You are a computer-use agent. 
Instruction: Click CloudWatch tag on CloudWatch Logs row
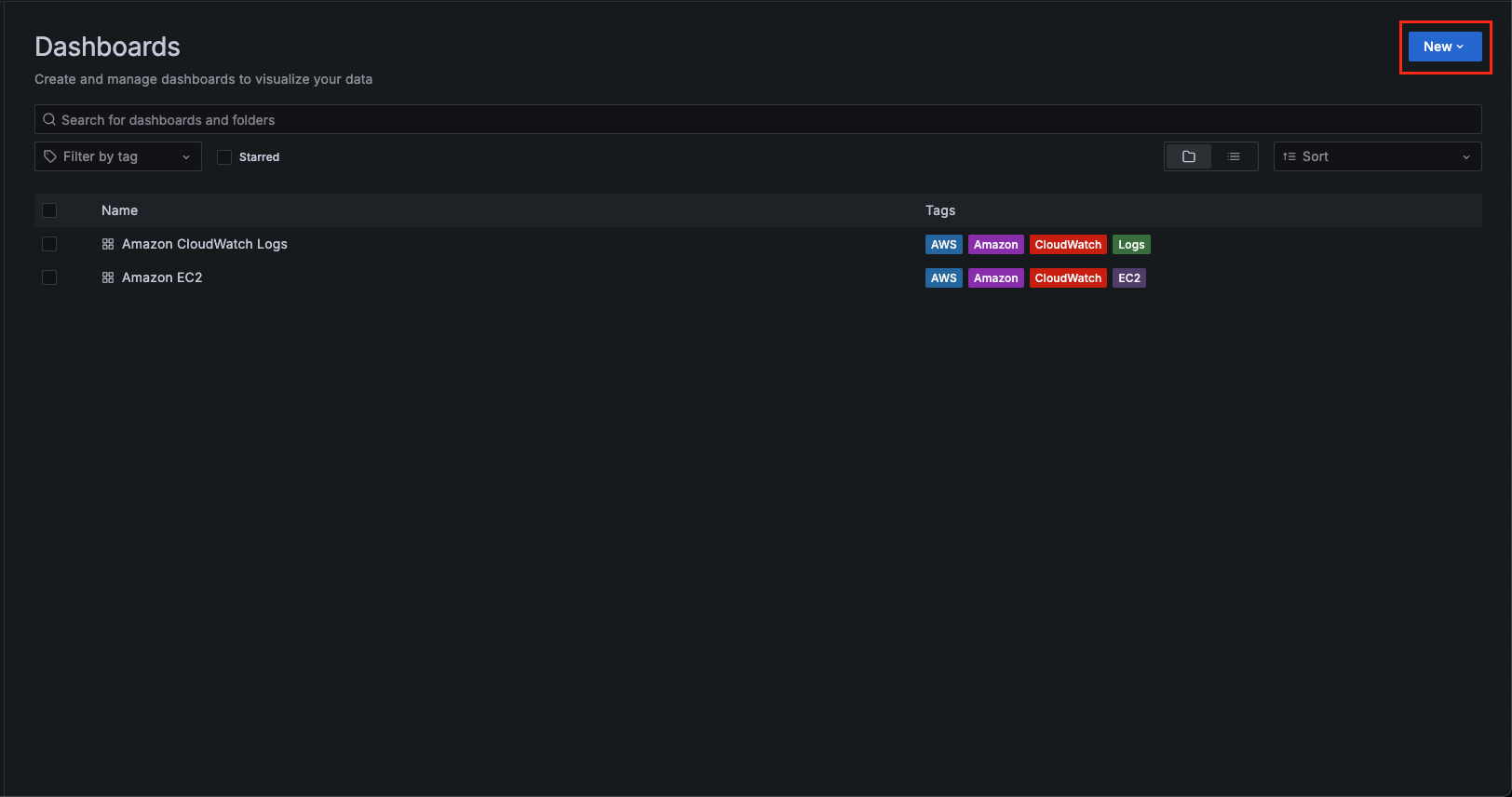pyautogui.click(x=1068, y=245)
